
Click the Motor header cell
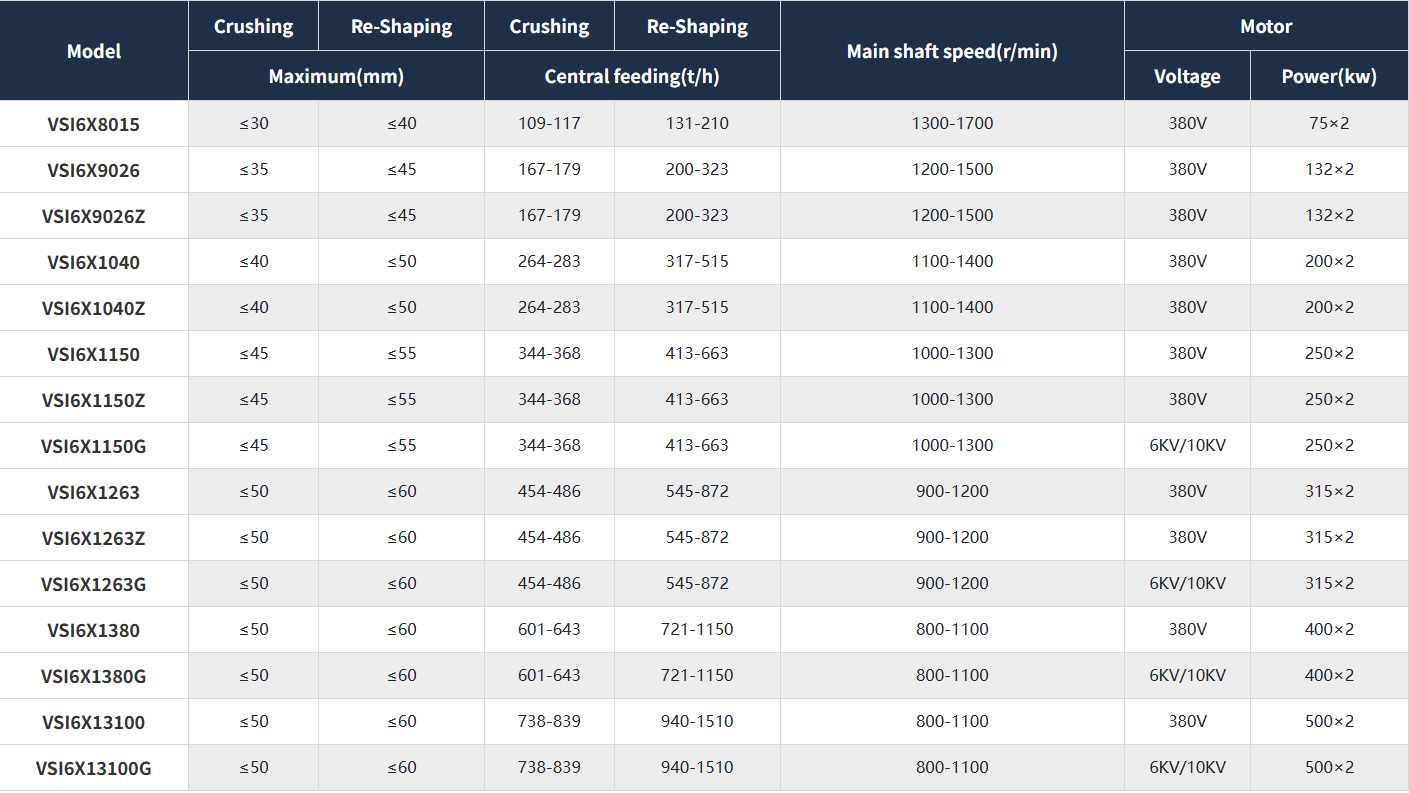(x=1266, y=26)
